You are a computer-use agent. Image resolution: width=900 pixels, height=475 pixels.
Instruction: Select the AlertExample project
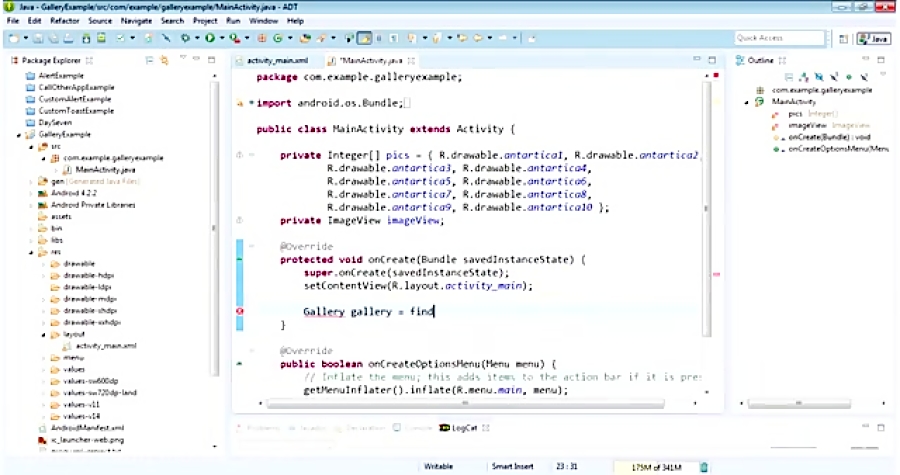pos(61,76)
